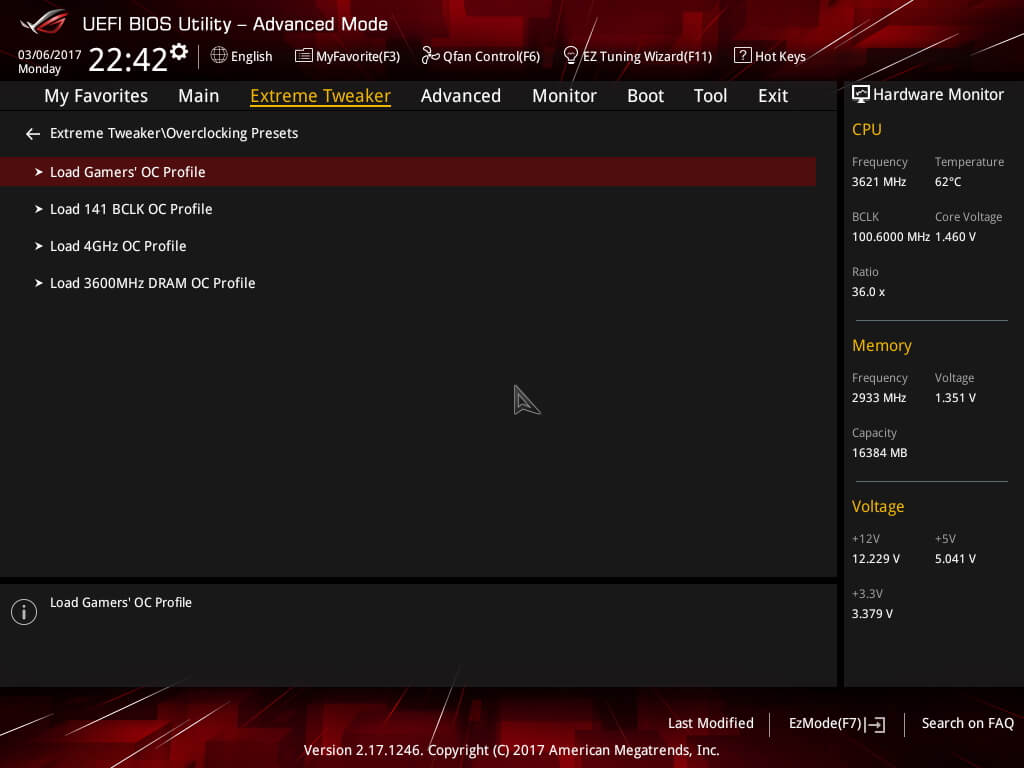Image resolution: width=1024 pixels, height=768 pixels.
Task: Show Hot Keys question mark icon
Action: 743,56
